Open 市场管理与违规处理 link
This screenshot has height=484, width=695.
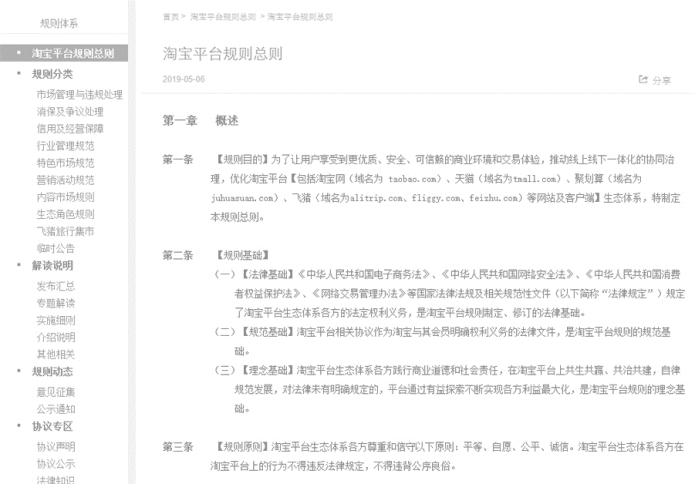pyautogui.click(x=80, y=94)
